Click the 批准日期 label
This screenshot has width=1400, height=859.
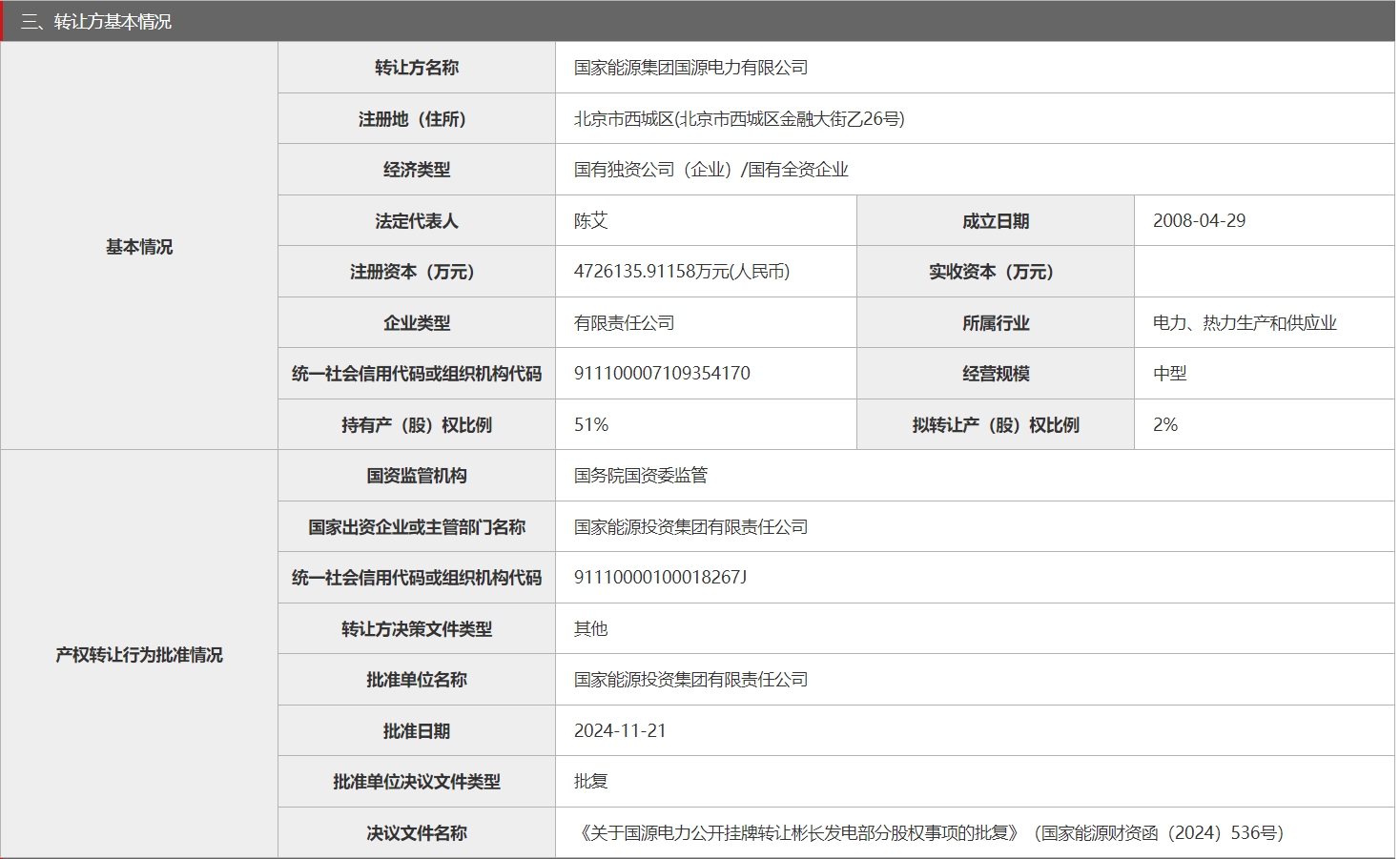[417, 731]
